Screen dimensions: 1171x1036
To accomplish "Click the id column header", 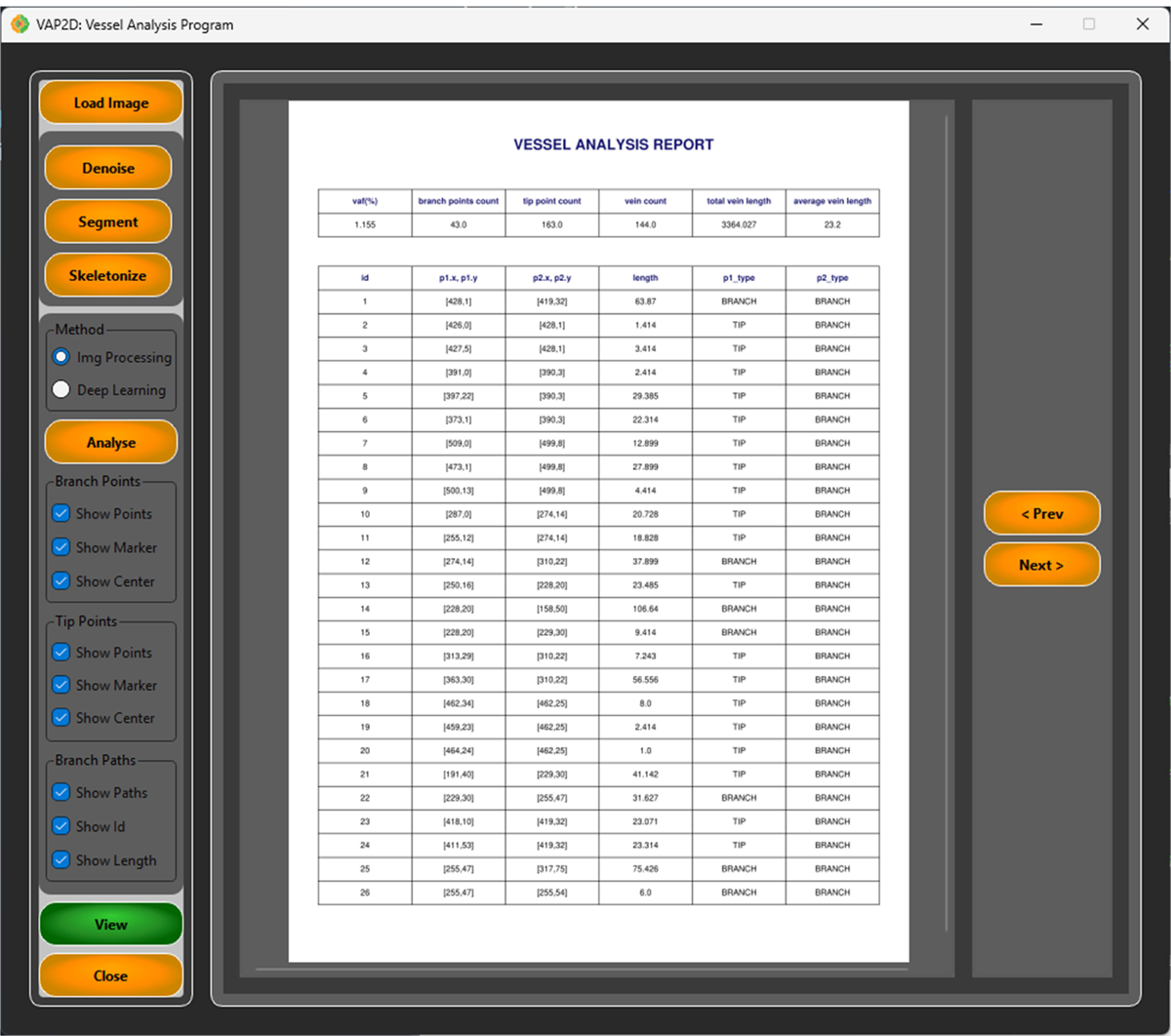I will (x=365, y=278).
